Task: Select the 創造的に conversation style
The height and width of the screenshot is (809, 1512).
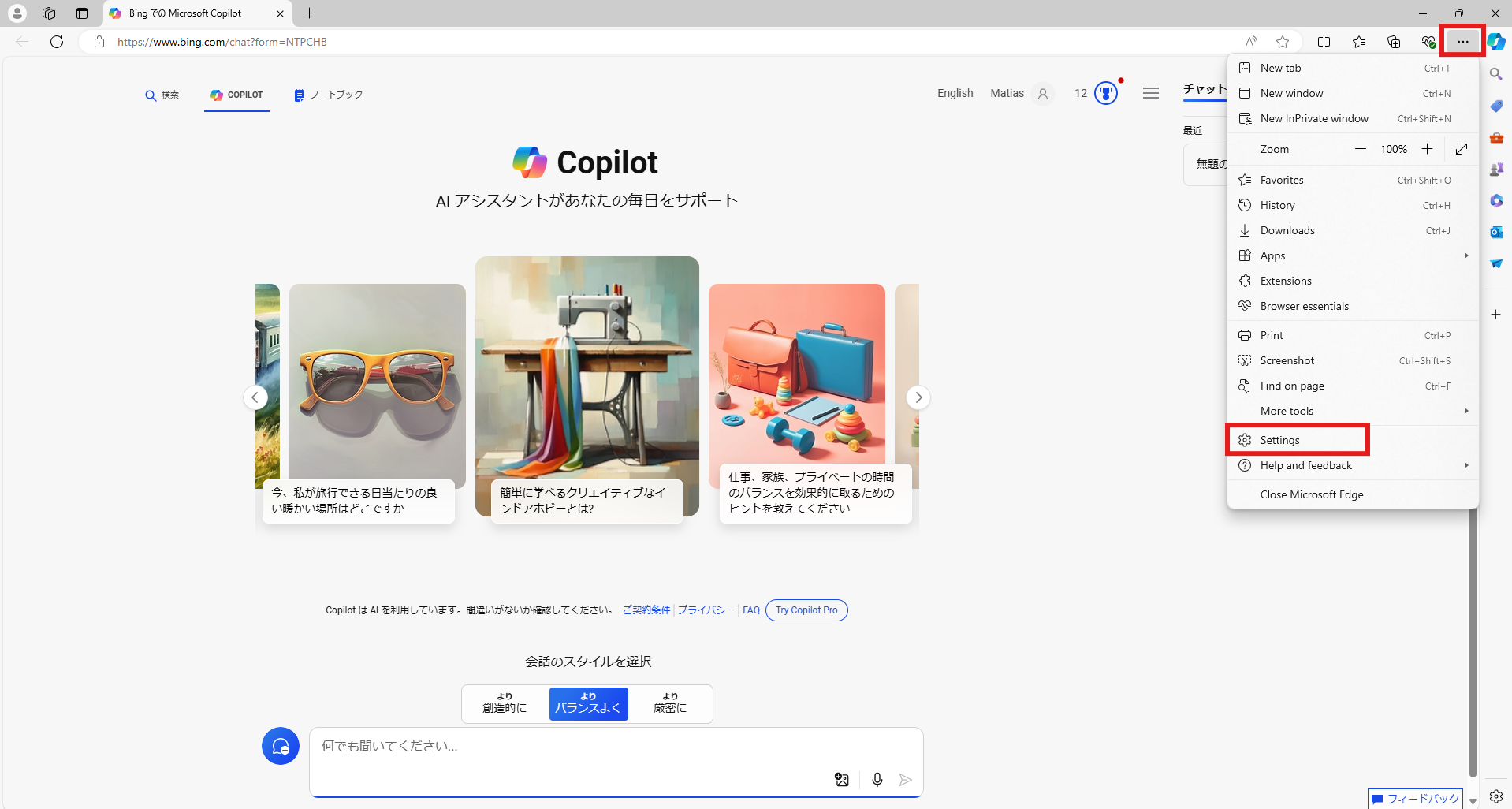Action: click(x=505, y=703)
